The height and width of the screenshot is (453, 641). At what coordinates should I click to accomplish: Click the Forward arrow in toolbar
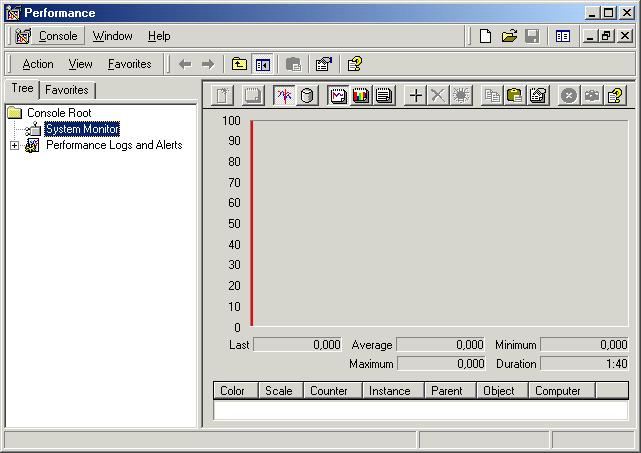(x=208, y=64)
